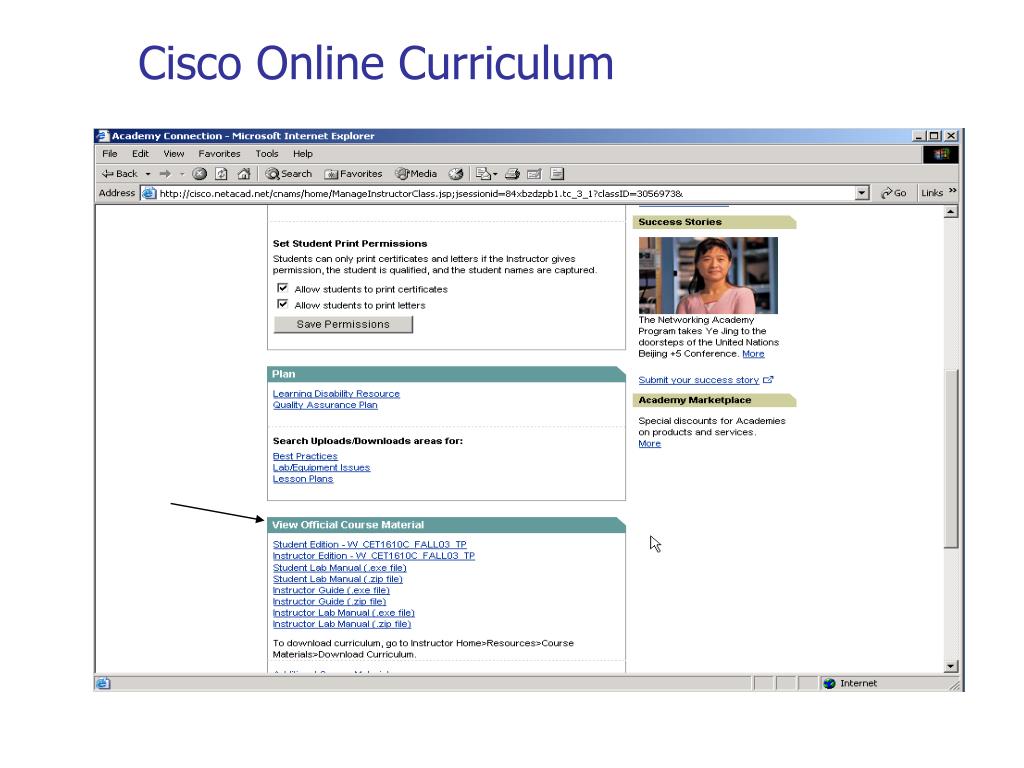Open Lab/Equipment Issues link
Image resolution: width=1024 pixels, height=768 pixels.
321,468
